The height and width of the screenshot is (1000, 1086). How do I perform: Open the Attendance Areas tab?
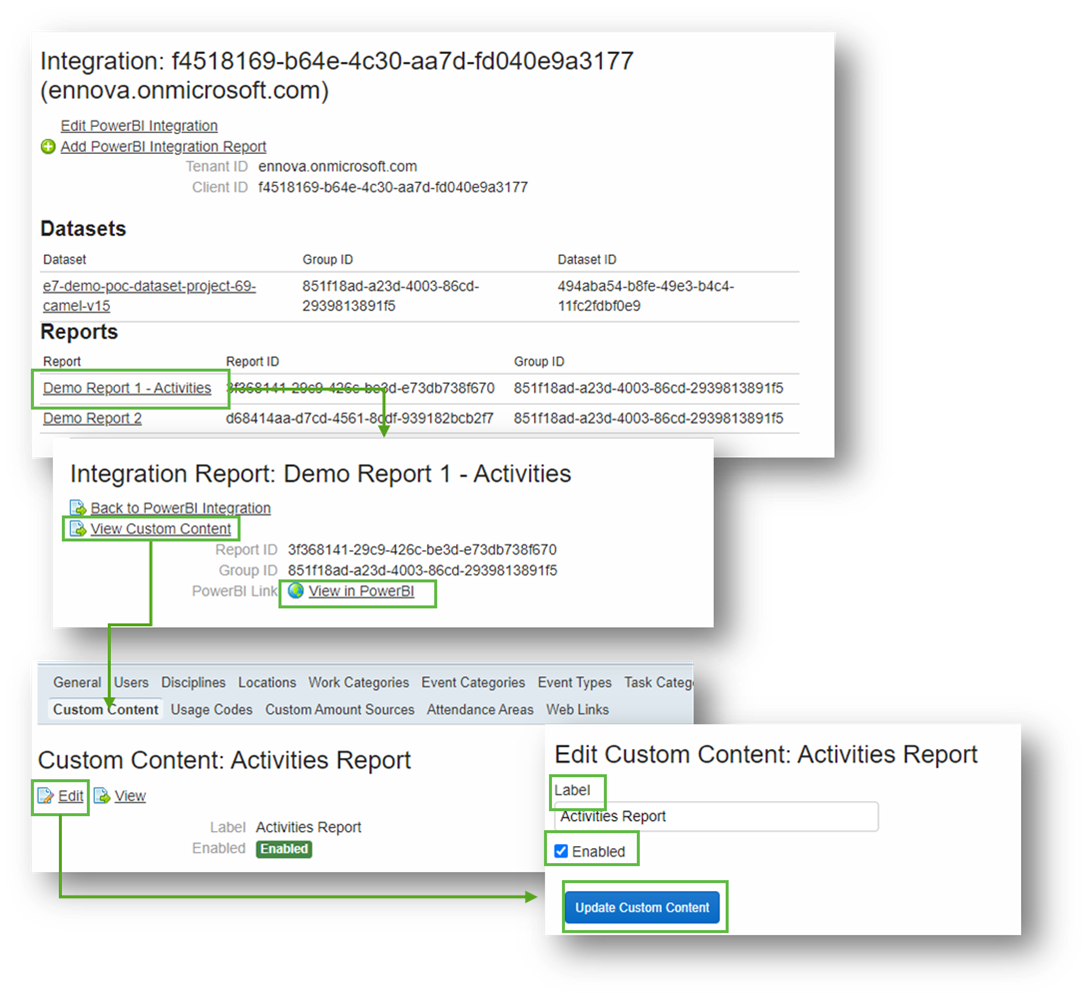pyautogui.click(x=480, y=710)
